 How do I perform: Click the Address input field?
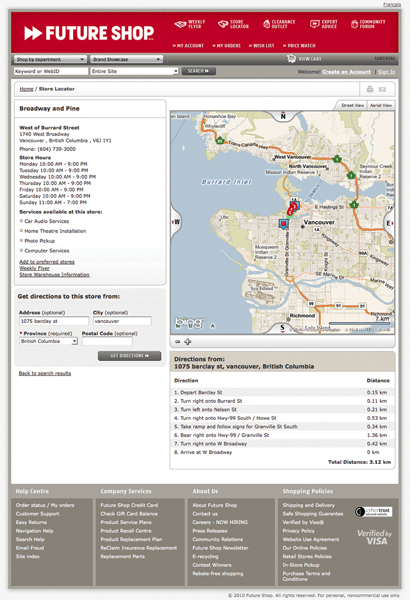tap(54, 321)
